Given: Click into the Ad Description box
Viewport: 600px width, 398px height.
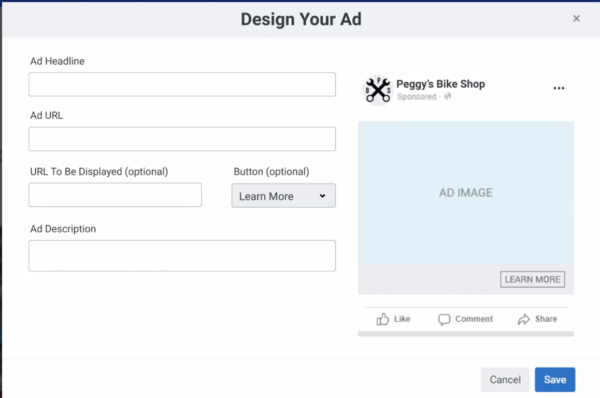Looking at the screenshot, I should click(182, 256).
